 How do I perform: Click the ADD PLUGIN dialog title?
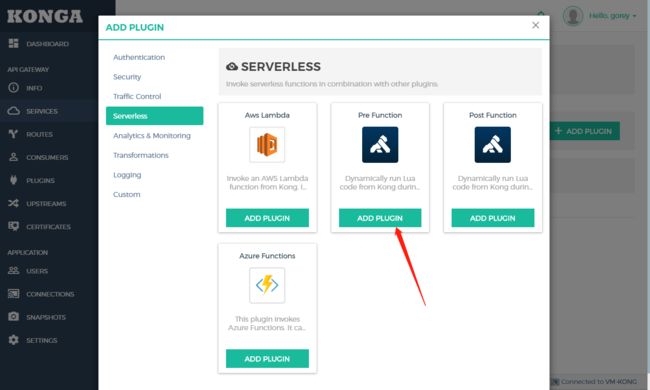coord(135,27)
